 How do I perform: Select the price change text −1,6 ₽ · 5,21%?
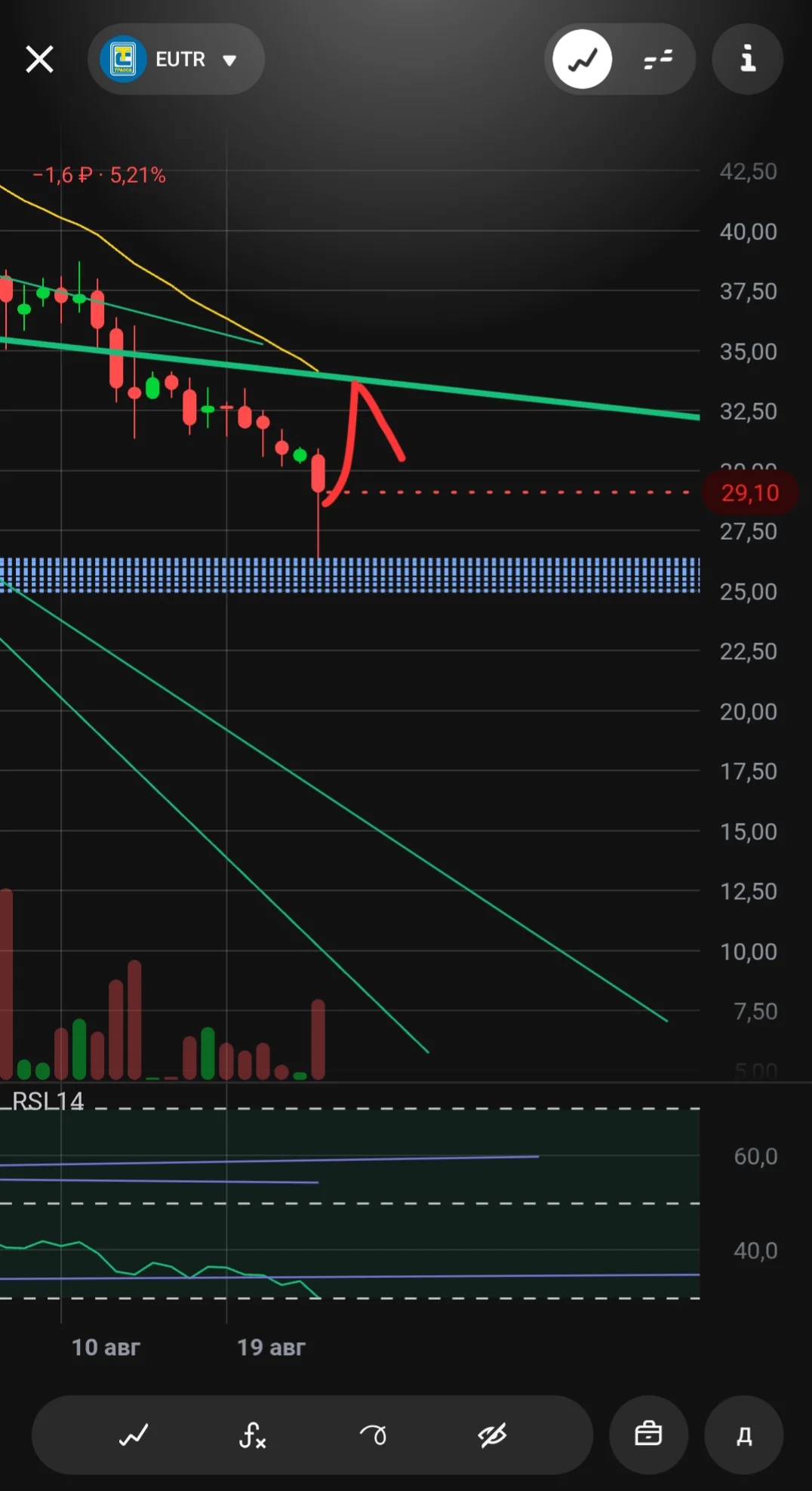pos(99,175)
